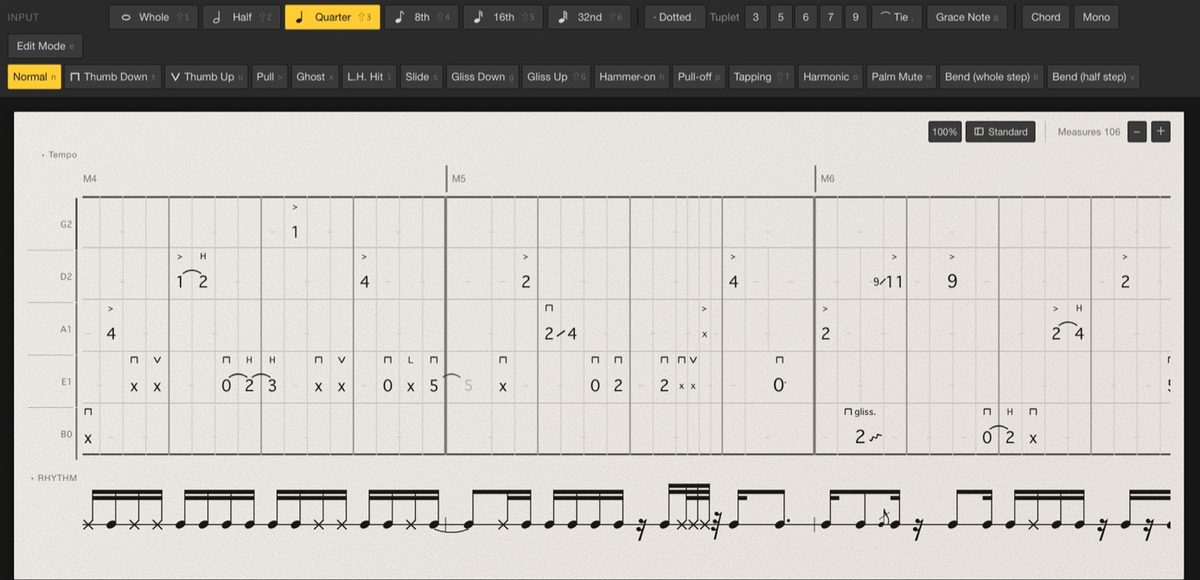The image size is (1200, 580).
Task: Set tuplet to 7
Action: 830,17
